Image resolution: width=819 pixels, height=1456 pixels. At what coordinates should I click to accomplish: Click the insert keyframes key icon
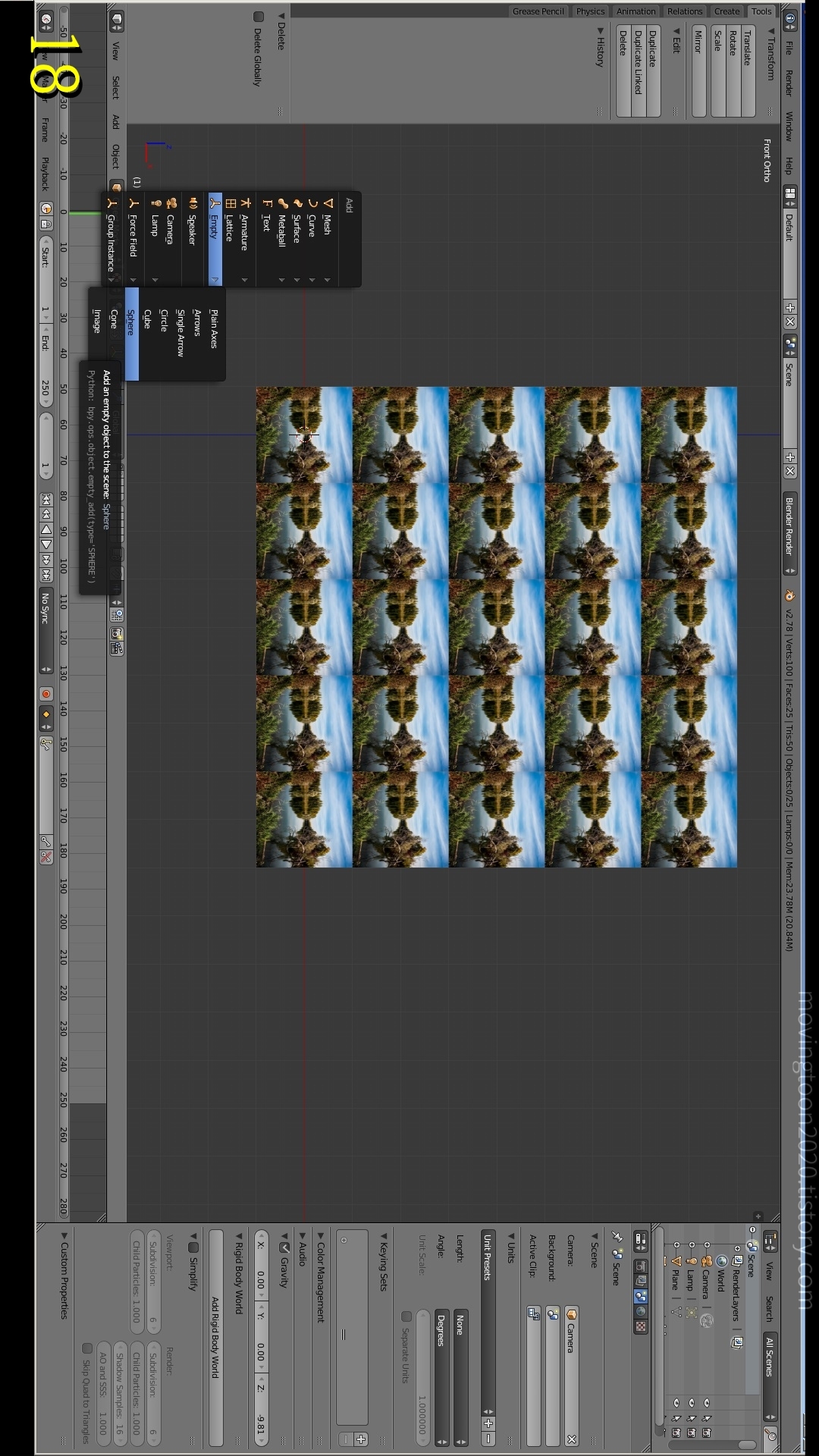pyautogui.click(x=46, y=842)
